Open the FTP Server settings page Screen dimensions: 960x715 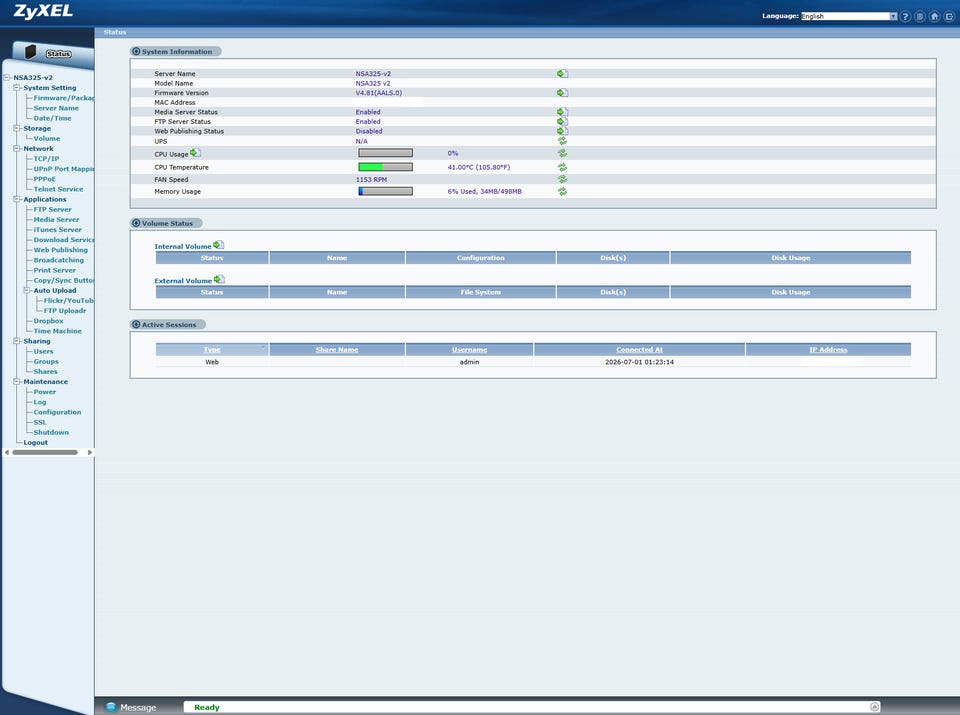click(52, 209)
